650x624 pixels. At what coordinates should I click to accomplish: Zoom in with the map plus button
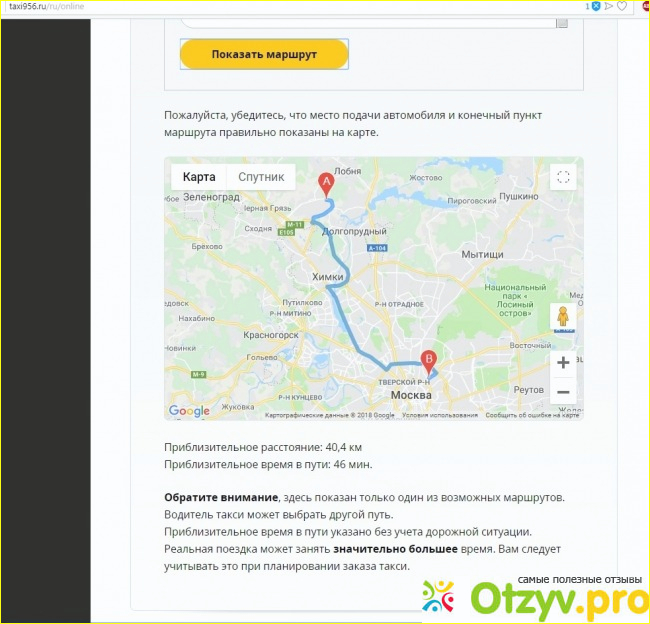[563, 363]
